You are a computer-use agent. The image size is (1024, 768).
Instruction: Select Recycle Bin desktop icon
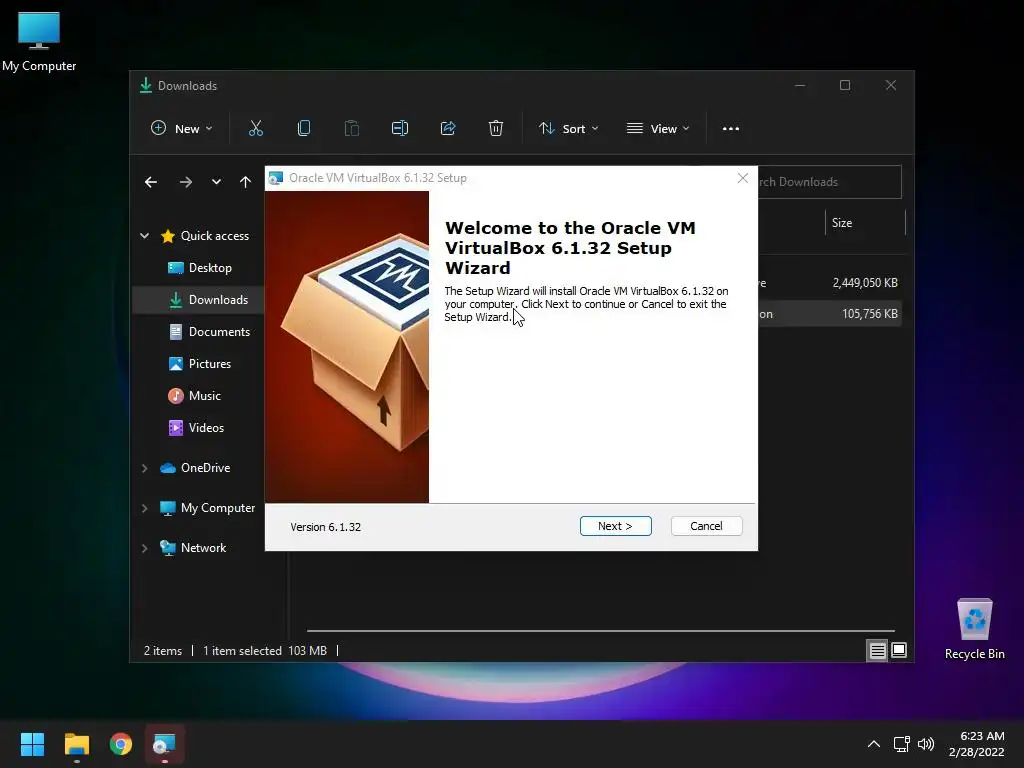974,629
